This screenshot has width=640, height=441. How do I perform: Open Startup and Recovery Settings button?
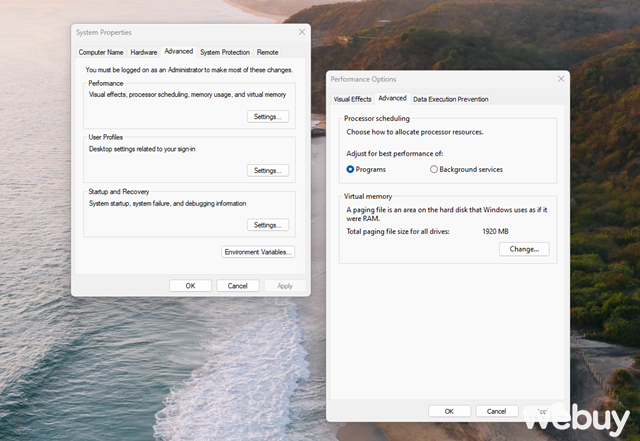(268, 225)
